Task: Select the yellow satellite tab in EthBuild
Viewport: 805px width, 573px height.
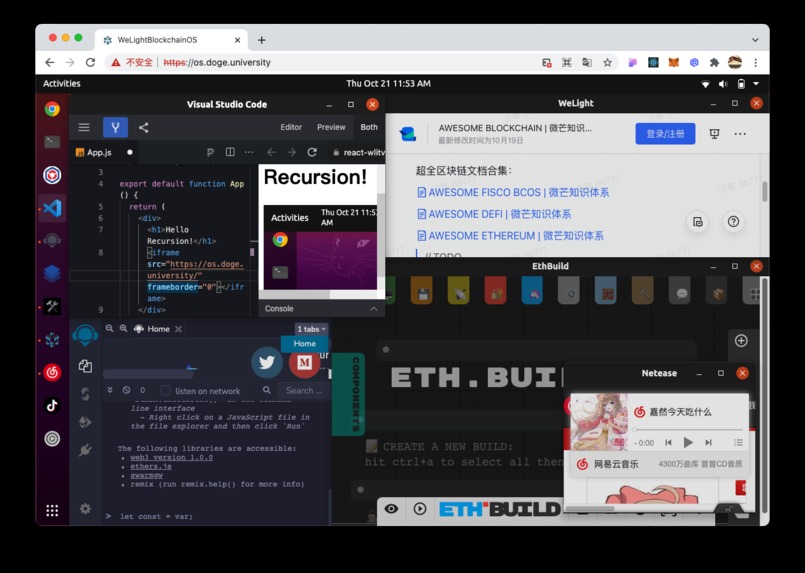Action: pyautogui.click(x=458, y=291)
